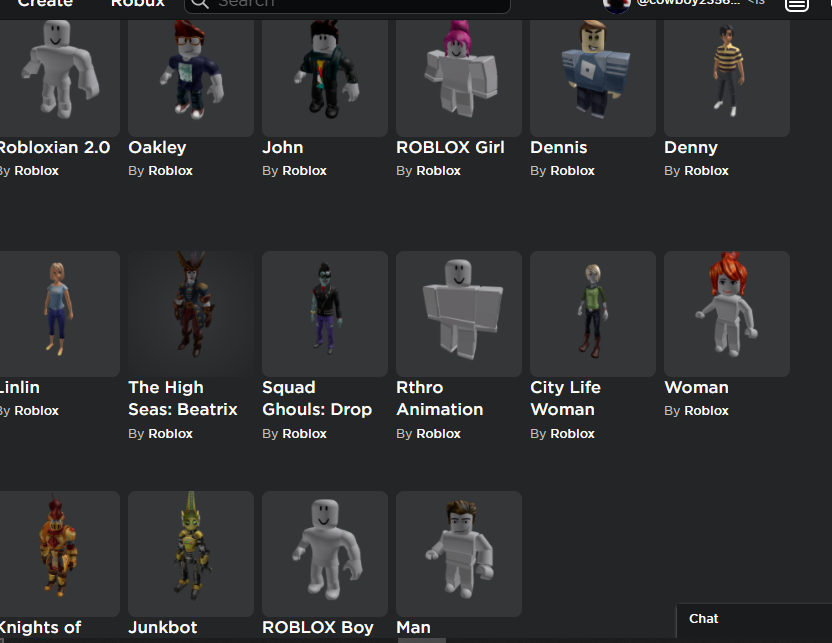Open the Man avatar thumbnail
Image resolution: width=832 pixels, height=643 pixels.
[x=459, y=554]
